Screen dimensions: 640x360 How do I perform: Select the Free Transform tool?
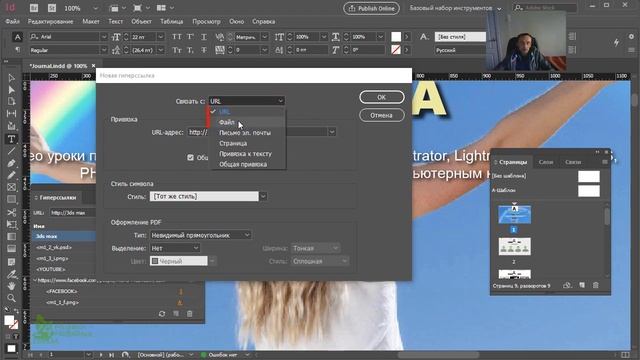11,224
